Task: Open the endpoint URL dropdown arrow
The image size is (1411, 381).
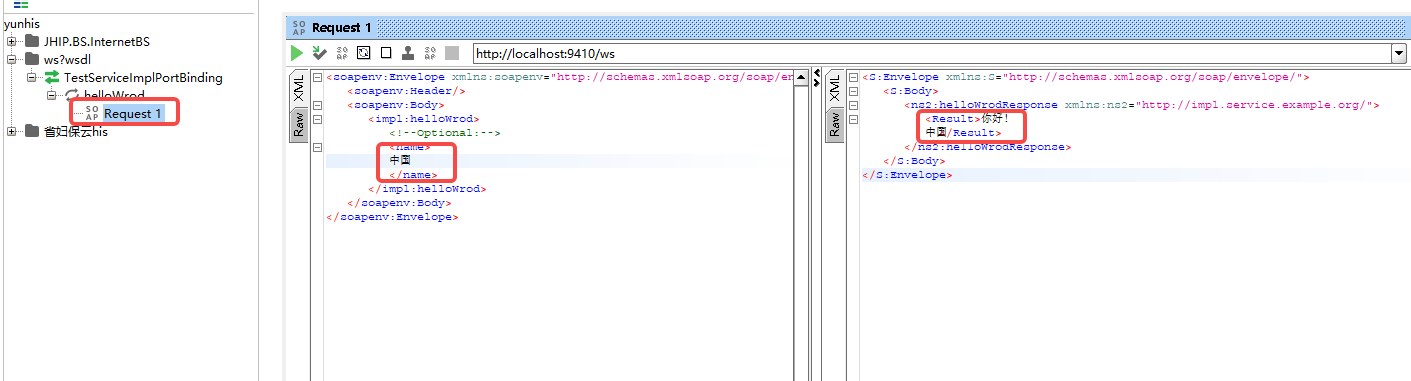Action: tap(1398, 53)
